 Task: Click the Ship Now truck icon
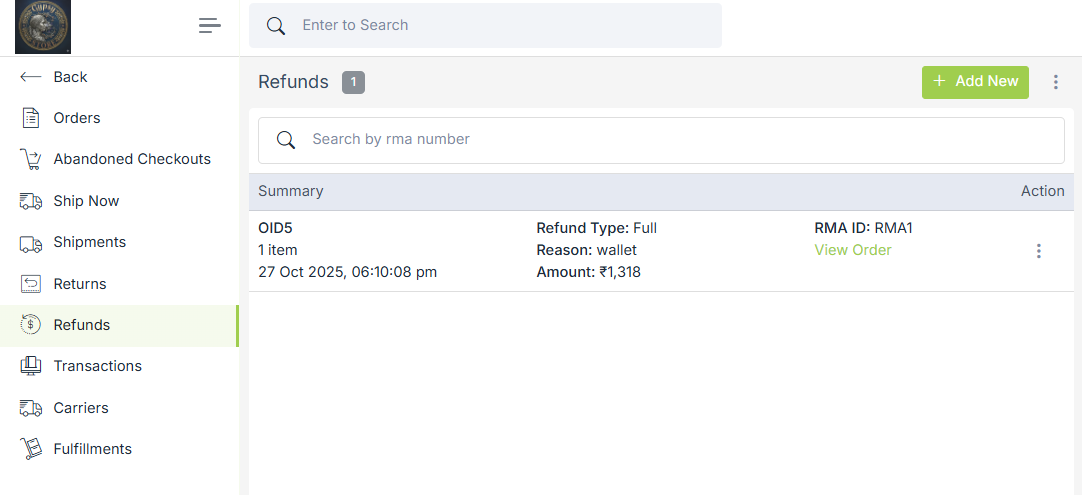tap(31, 201)
